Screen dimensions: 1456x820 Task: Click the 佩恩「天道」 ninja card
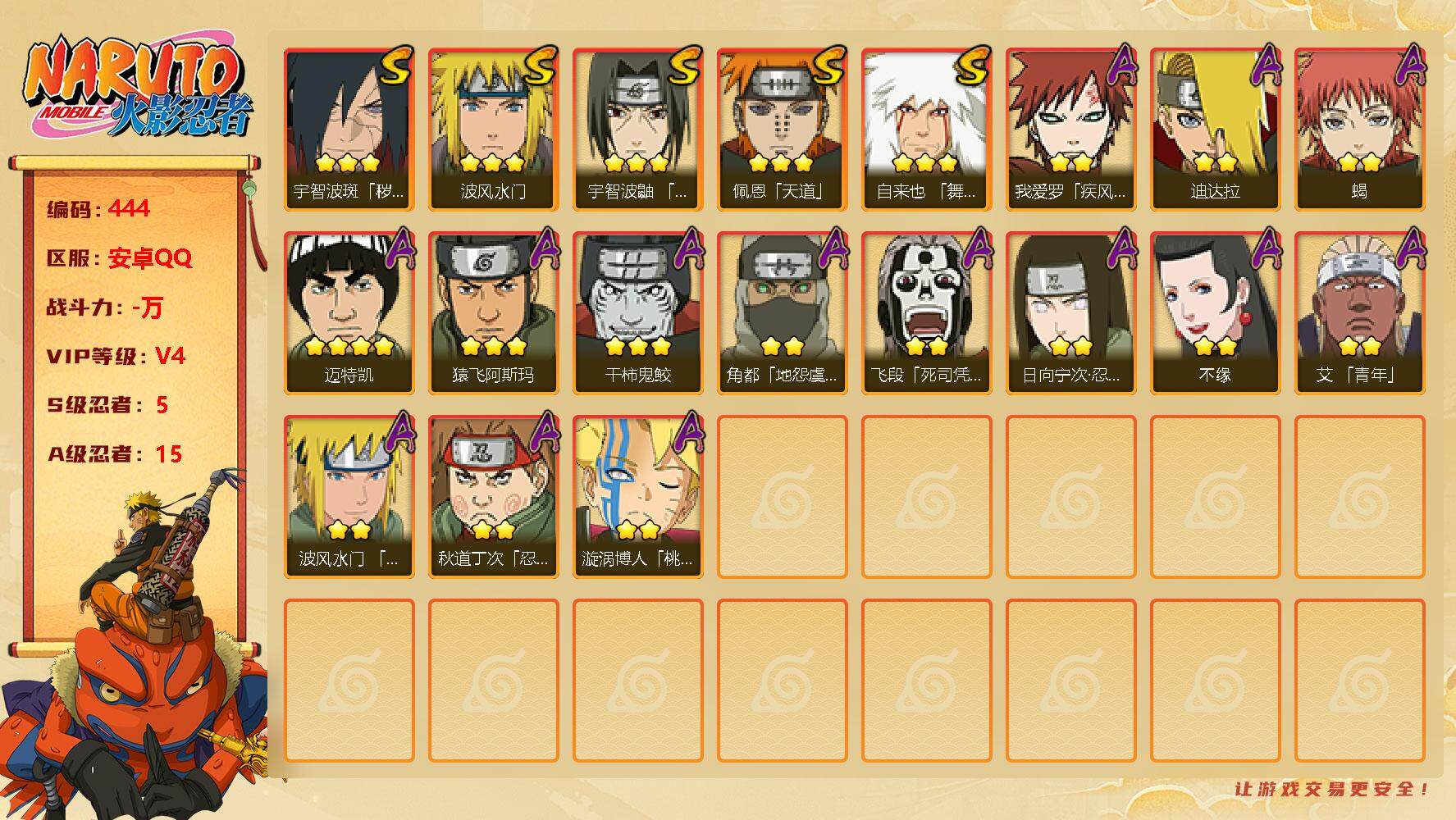(x=782, y=130)
